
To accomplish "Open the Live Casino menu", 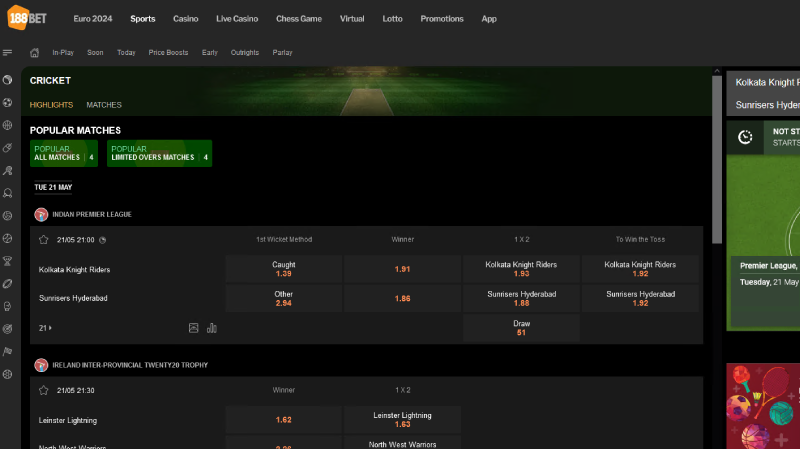I will coord(237,19).
